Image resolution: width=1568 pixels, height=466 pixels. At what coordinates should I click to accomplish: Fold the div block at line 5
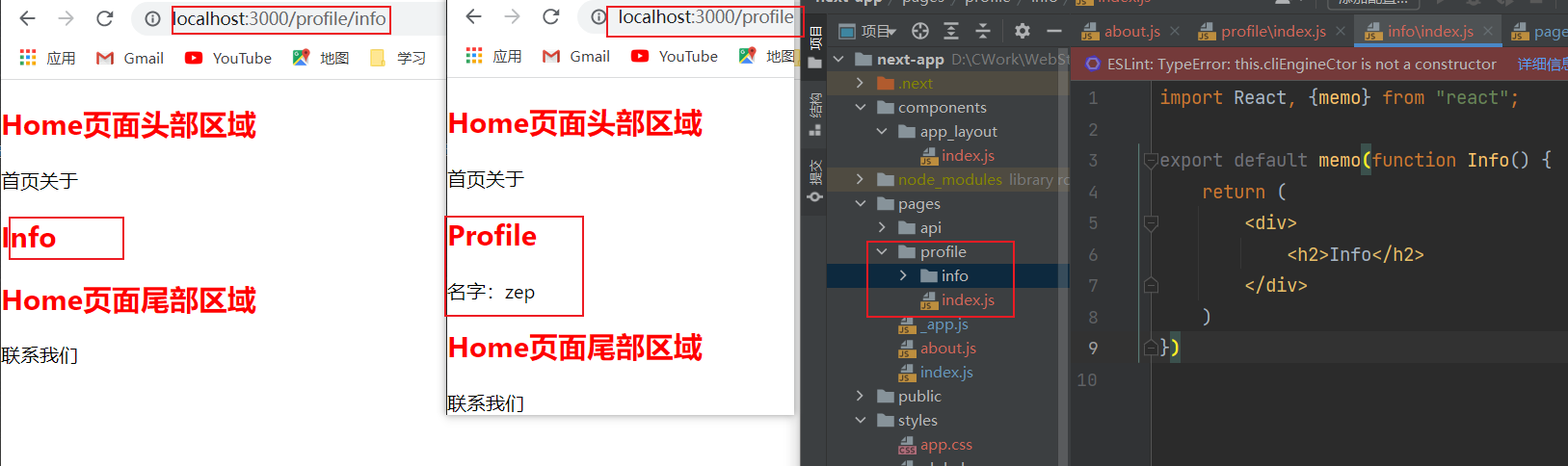pyautogui.click(x=1150, y=223)
